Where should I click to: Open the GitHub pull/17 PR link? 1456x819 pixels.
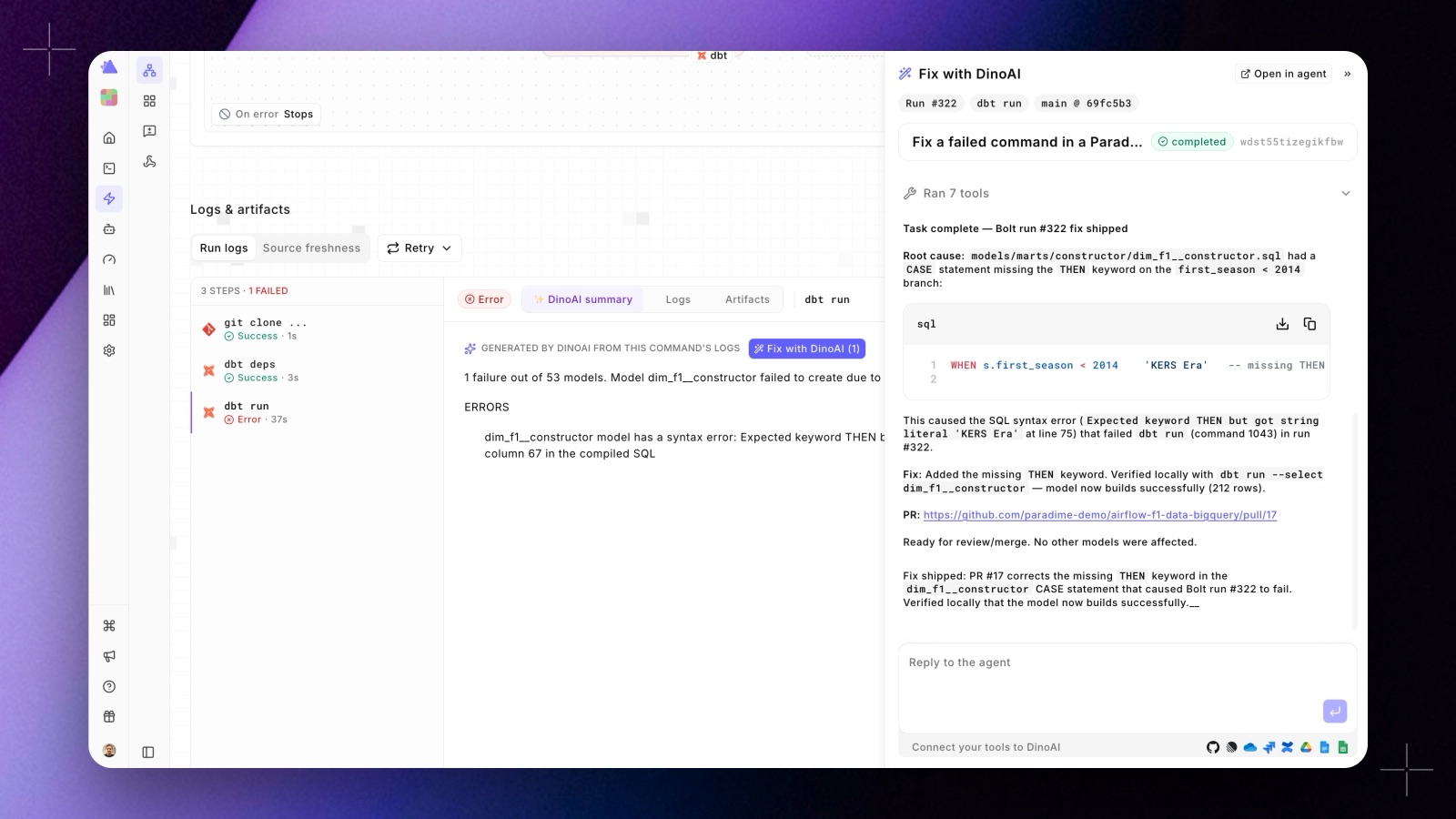pyautogui.click(x=1100, y=515)
